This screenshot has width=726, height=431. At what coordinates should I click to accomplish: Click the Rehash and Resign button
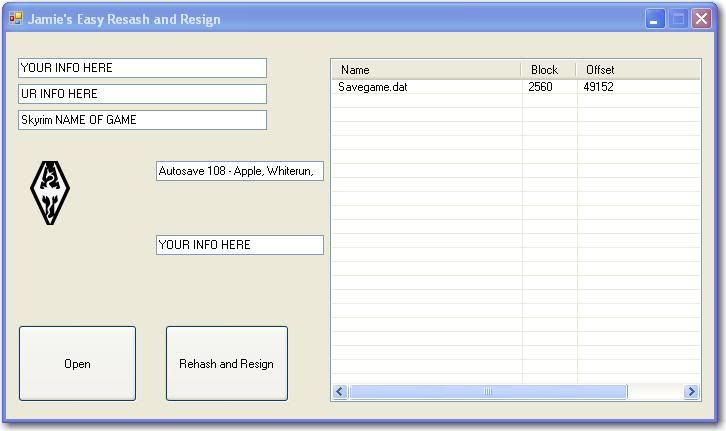coord(227,363)
